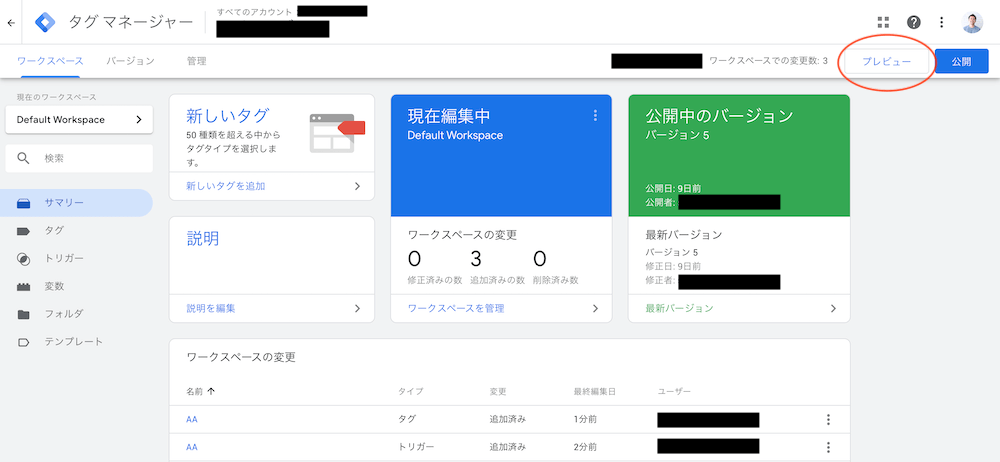The image size is (1000, 462).
Task: Open the help question mark icon
Action: (913, 22)
